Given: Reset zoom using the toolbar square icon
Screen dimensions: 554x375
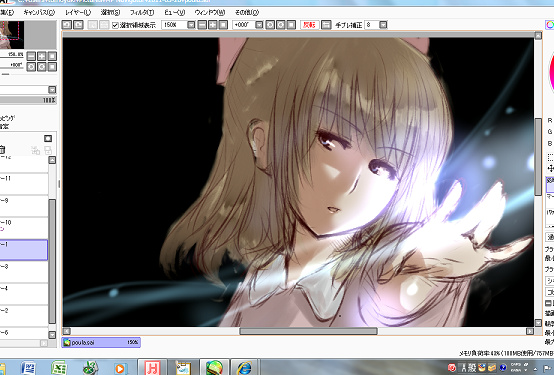Looking at the screenshot, I should coord(223,25).
